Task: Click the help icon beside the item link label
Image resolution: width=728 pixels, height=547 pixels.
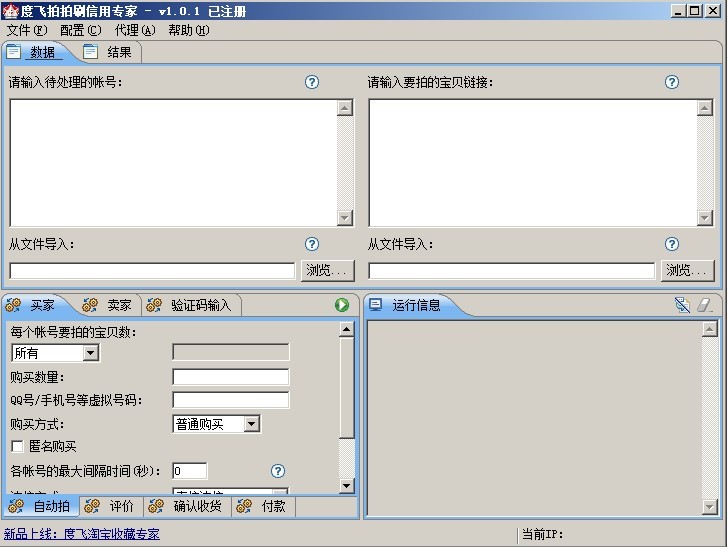Action: (x=672, y=82)
